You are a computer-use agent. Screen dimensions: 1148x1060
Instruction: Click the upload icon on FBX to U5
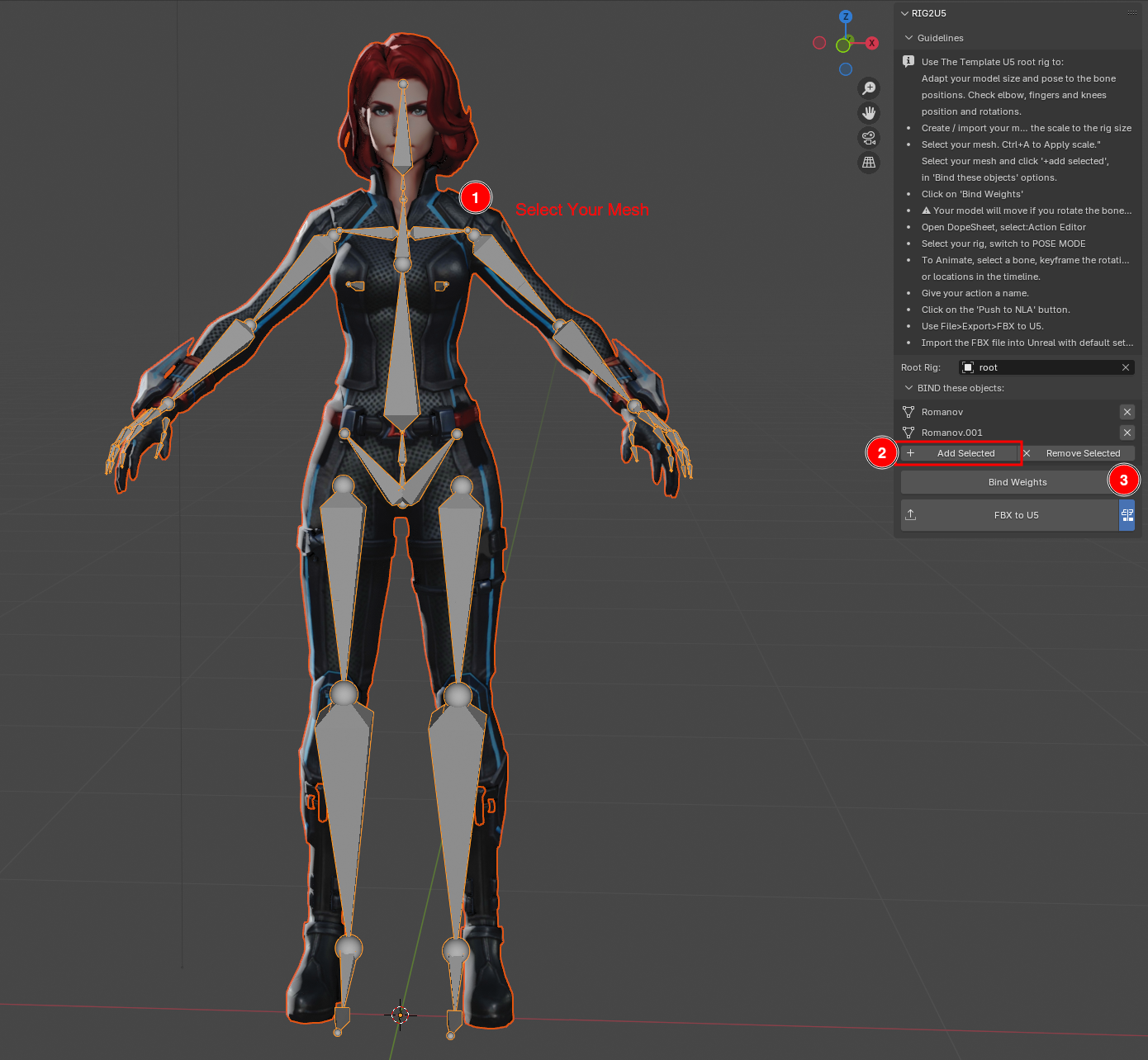point(911,514)
